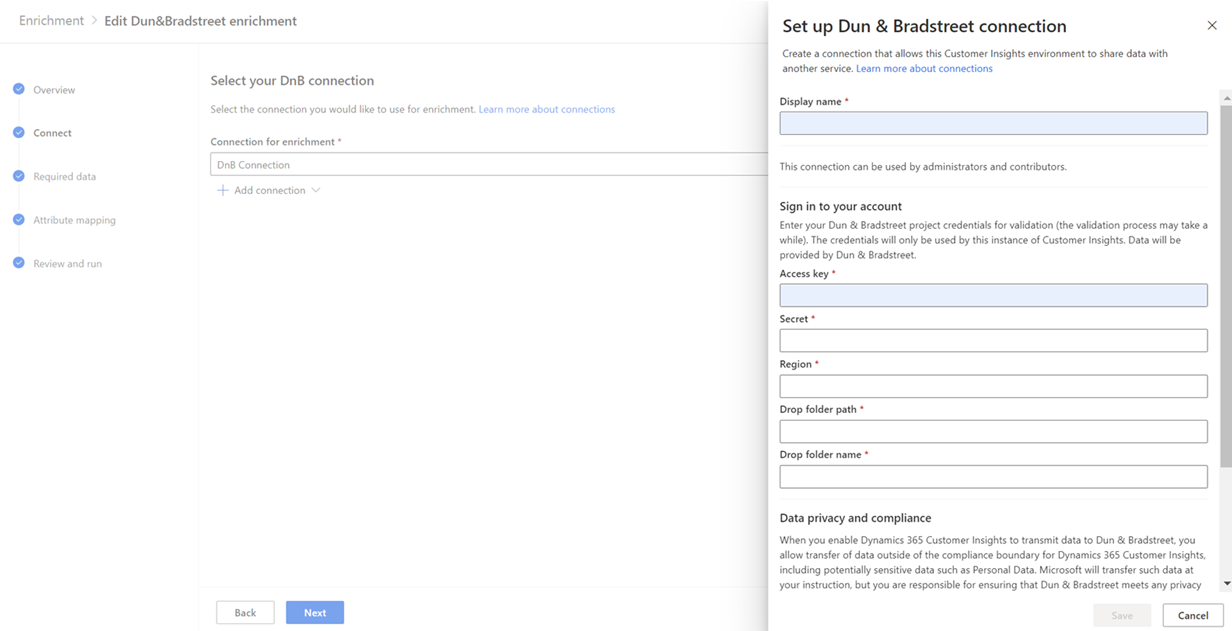This screenshot has height=631, width=1232.
Task: Click the Sign in to your account heading
Action: click(x=841, y=206)
